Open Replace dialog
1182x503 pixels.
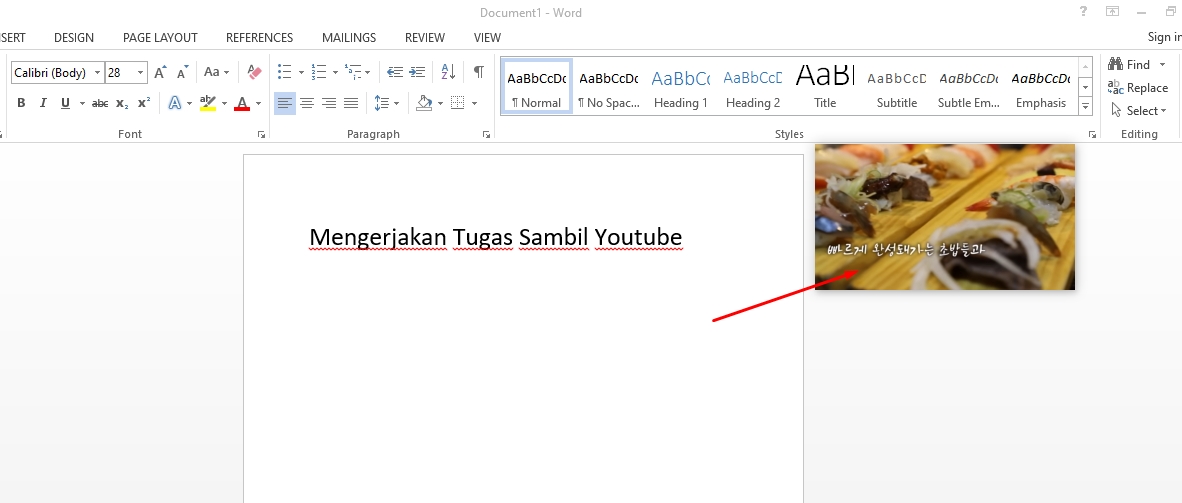point(1138,87)
